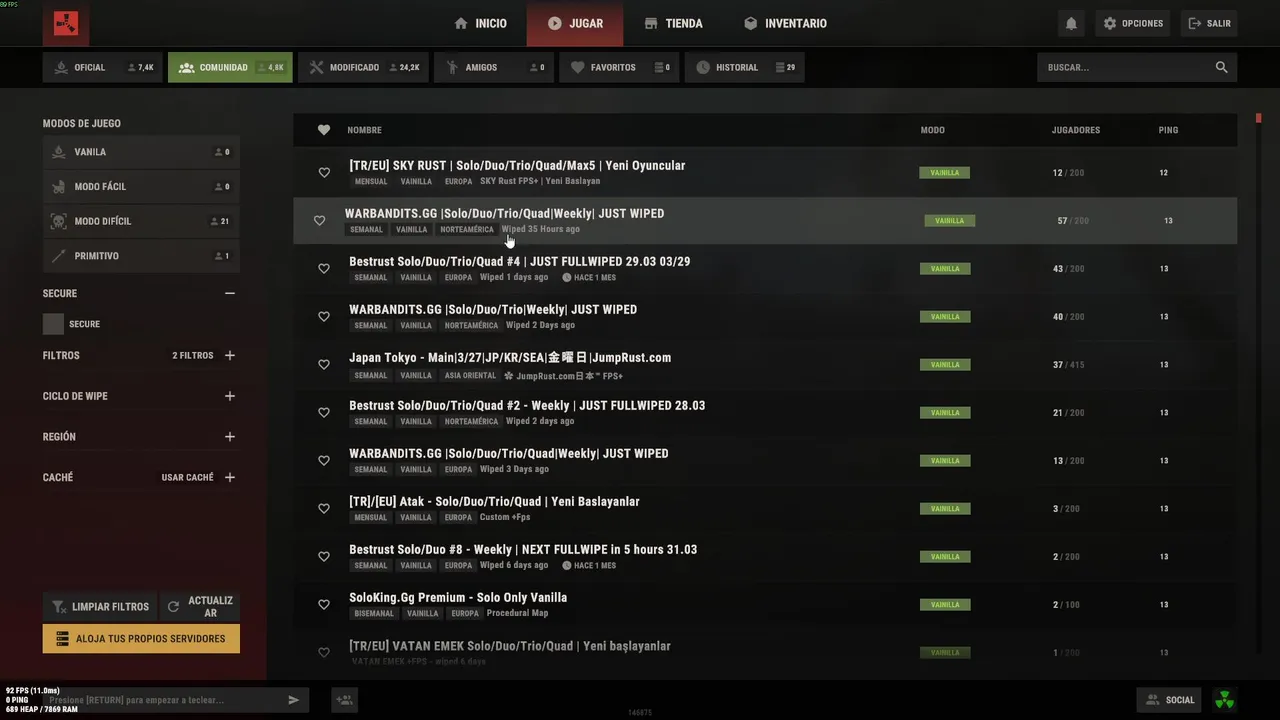Open the Tienda tab
Screen dimensions: 1280x720
point(673,23)
